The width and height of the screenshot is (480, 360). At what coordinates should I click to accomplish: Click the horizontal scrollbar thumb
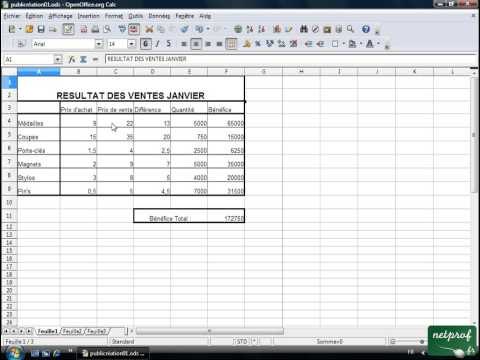[x=210, y=331]
